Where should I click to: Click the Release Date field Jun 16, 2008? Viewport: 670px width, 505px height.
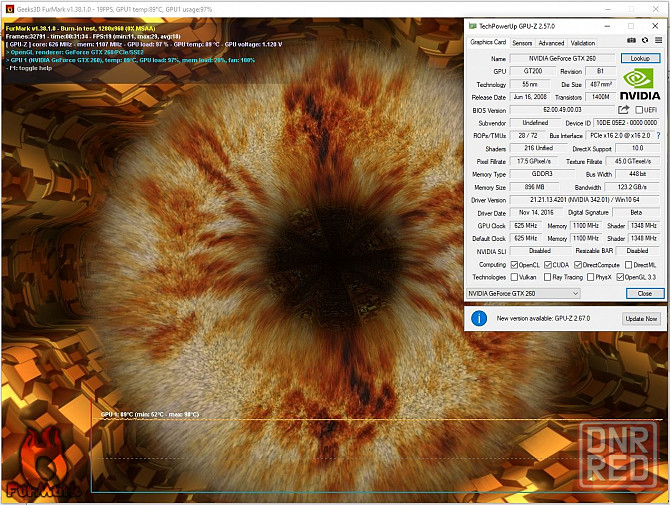point(530,97)
